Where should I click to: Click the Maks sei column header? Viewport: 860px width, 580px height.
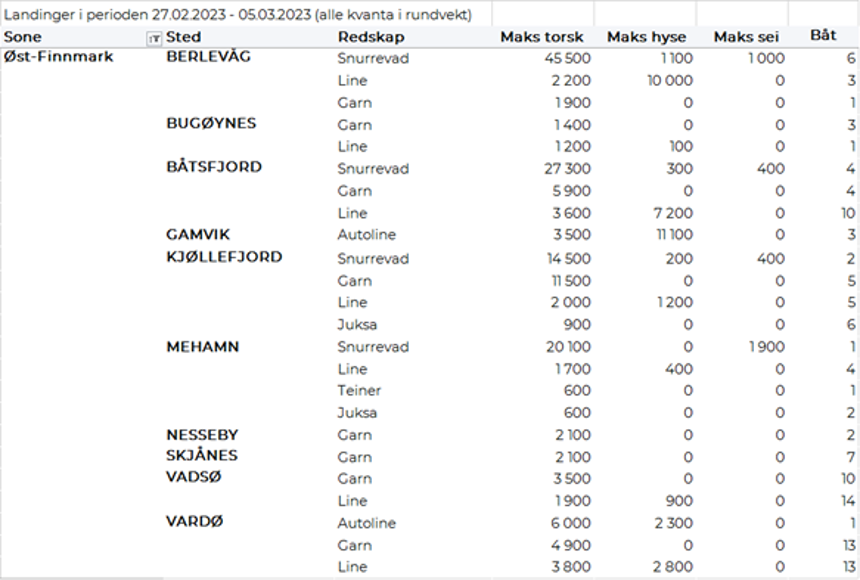746,37
